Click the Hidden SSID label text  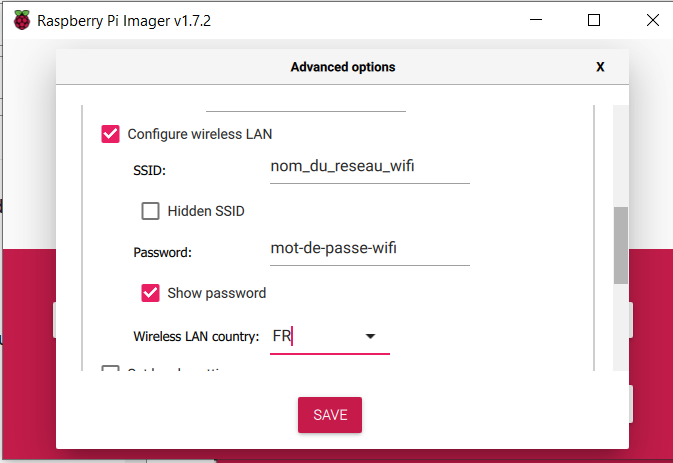pyautogui.click(x=206, y=211)
